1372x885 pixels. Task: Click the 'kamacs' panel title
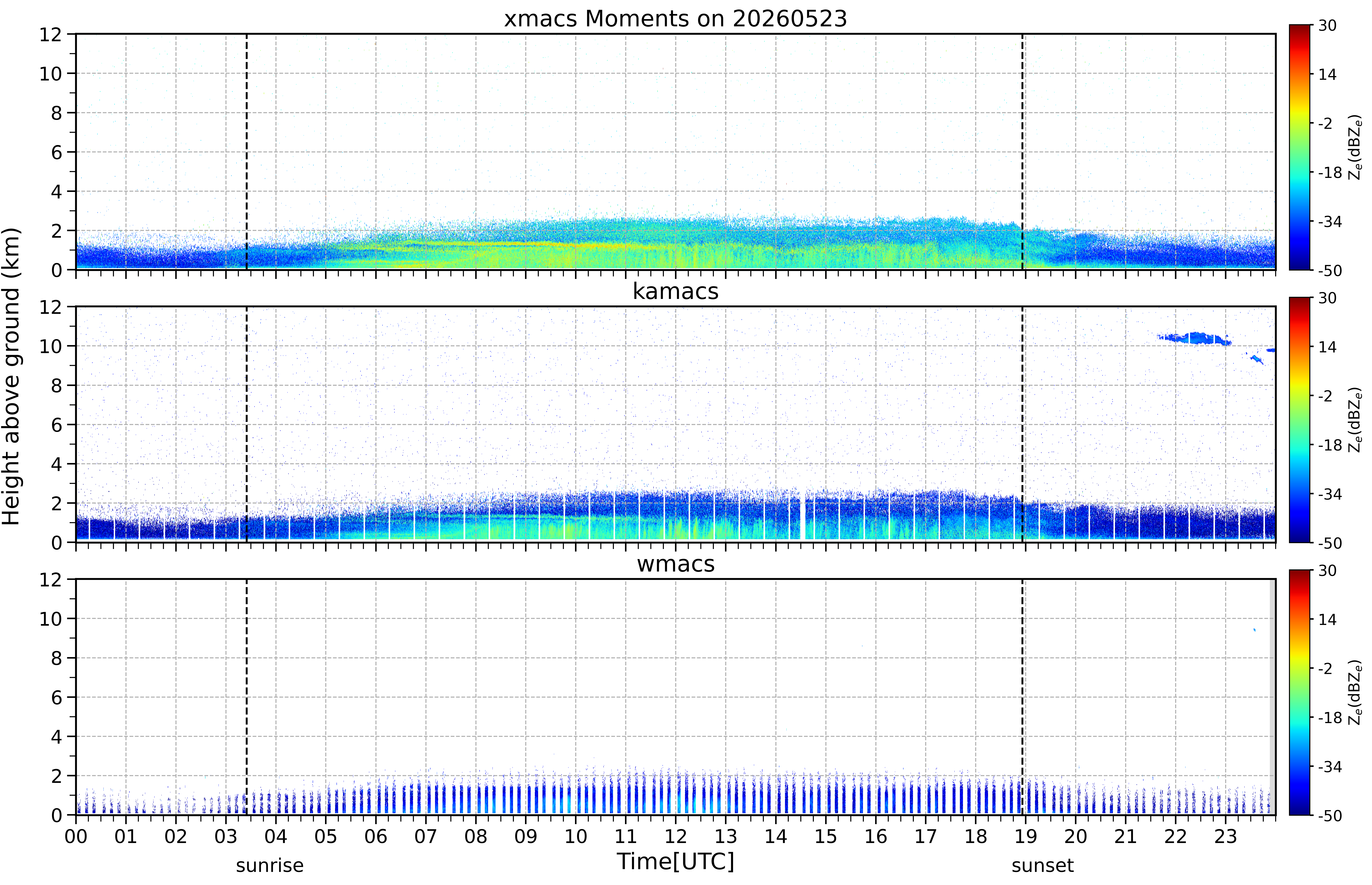pos(675,291)
